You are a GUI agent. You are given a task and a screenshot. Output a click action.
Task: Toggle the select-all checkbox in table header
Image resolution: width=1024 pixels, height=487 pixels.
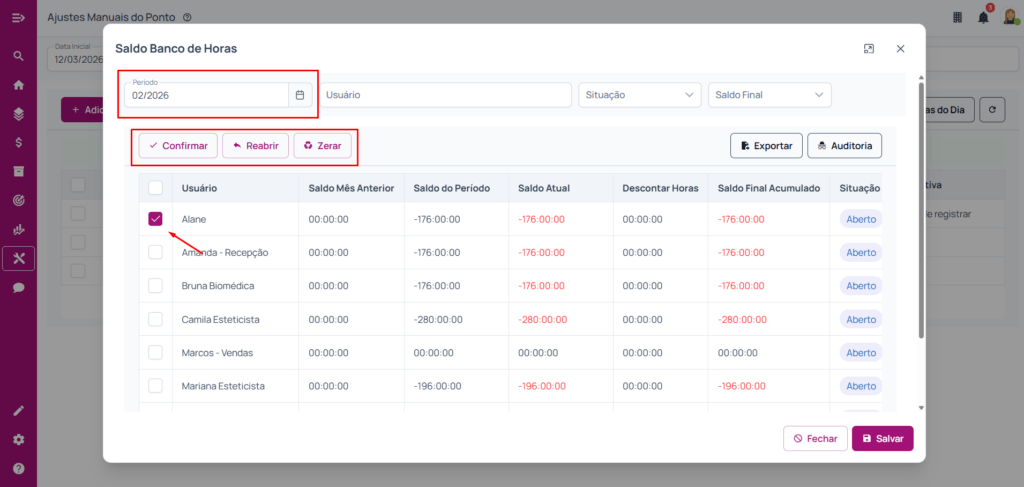155,187
